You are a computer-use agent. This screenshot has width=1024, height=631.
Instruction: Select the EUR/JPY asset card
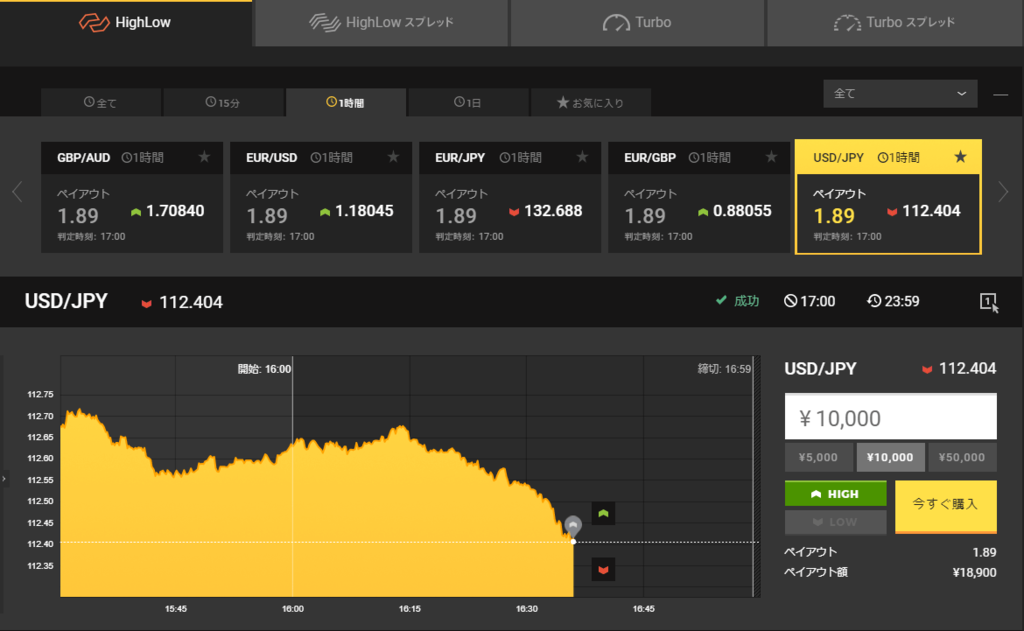(510, 197)
